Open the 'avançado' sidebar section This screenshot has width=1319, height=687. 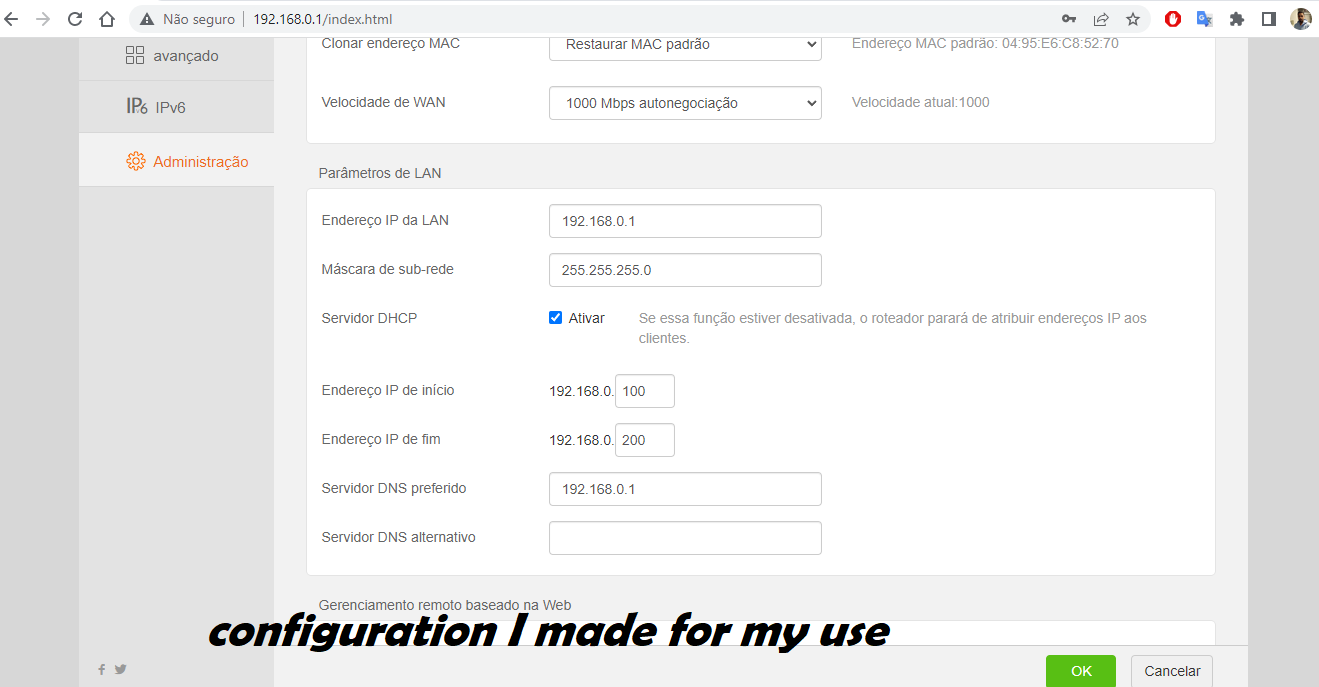point(176,56)
